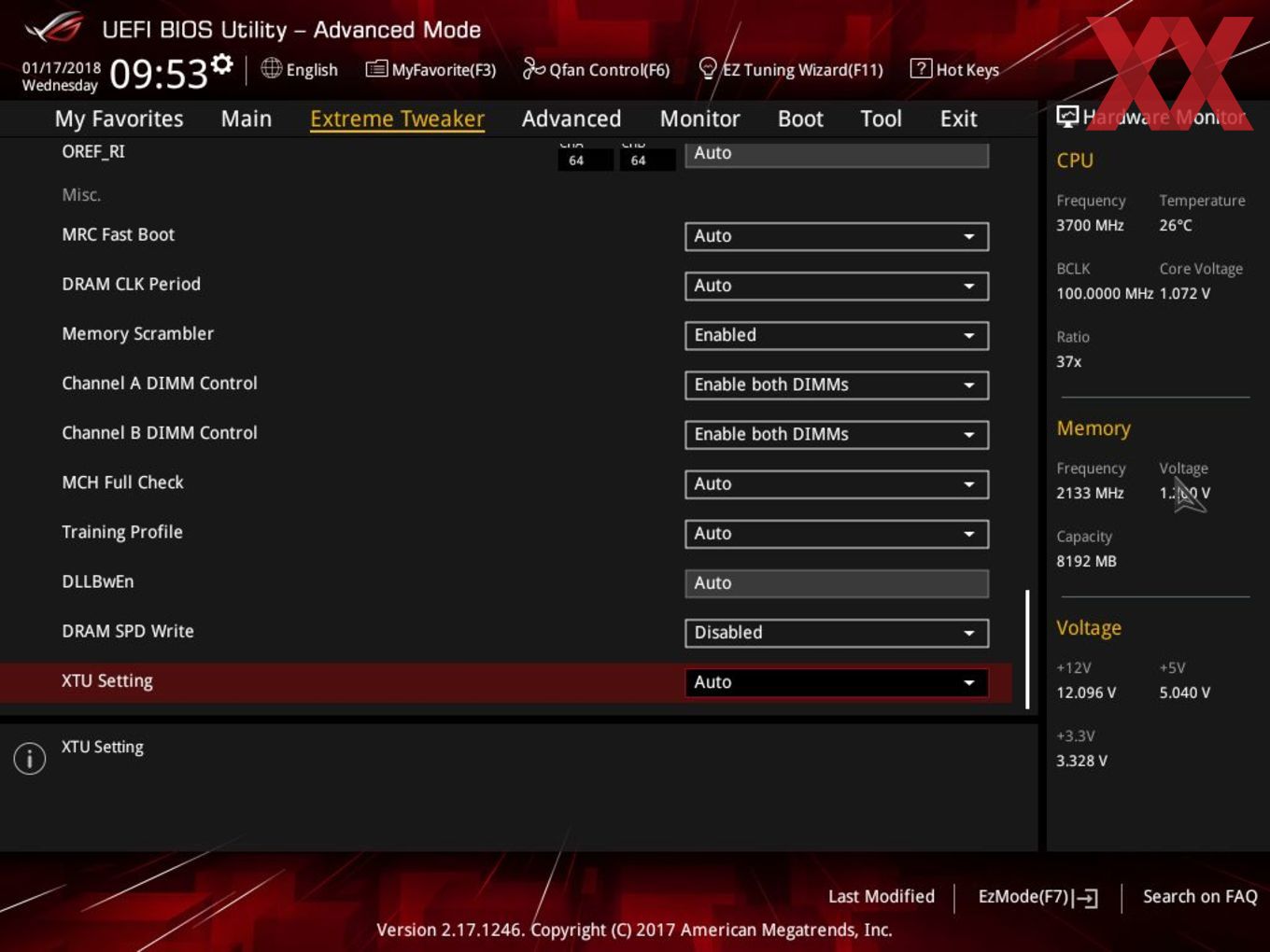Open the settings gear beside the clock
The width and height of the screenshot is (1270, 952).
click(x=221, y=63)
